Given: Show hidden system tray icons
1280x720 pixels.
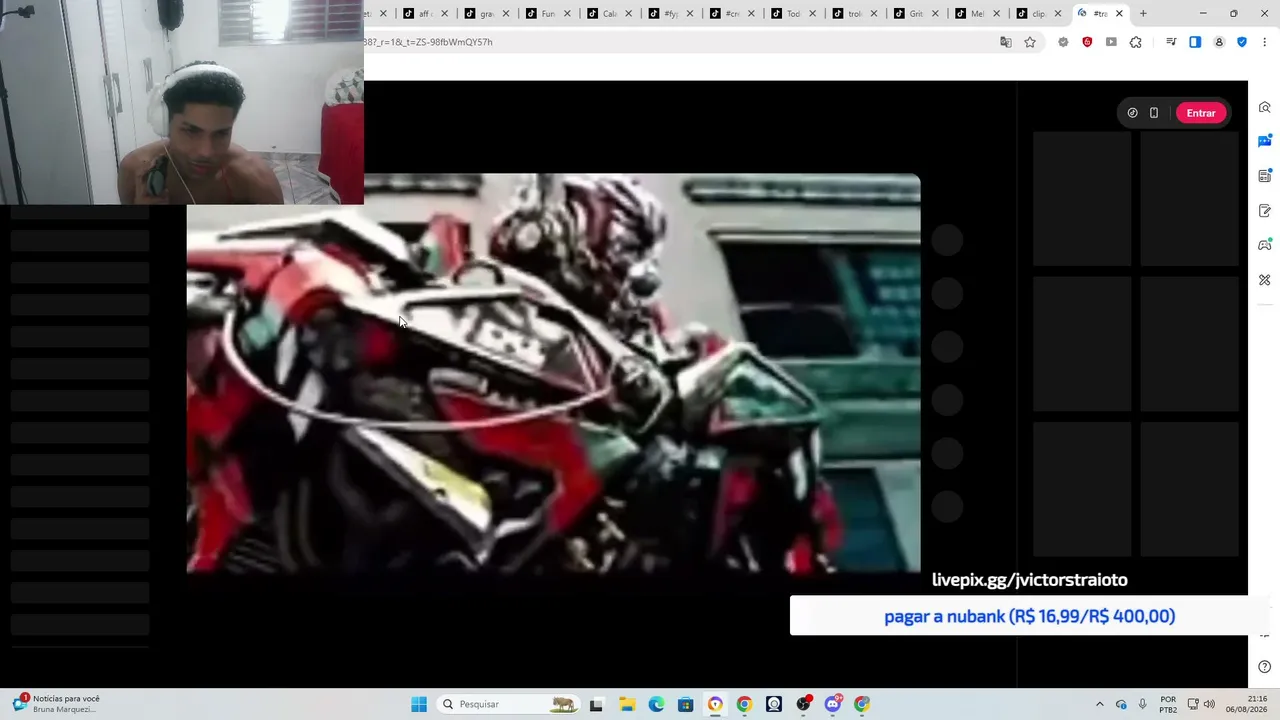Looking at the screenshot, I should [x=1100, y=704].
